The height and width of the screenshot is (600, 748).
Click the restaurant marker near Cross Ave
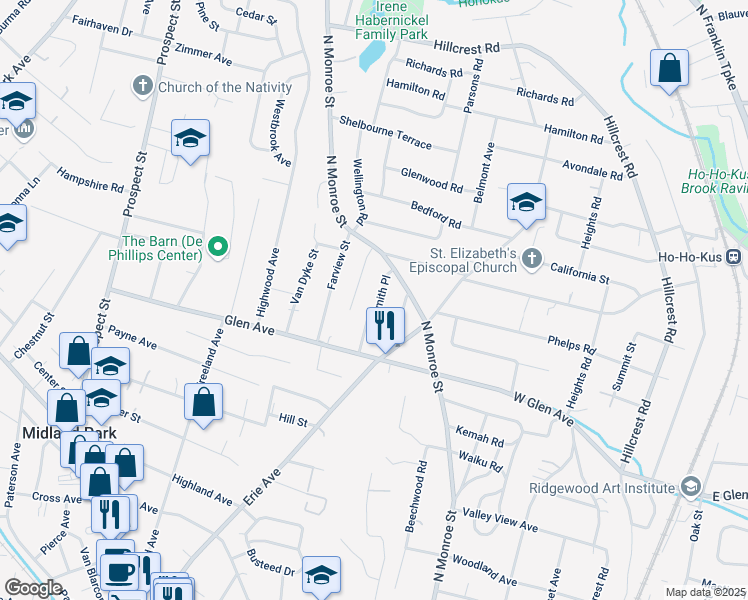[x=110, y=516]
